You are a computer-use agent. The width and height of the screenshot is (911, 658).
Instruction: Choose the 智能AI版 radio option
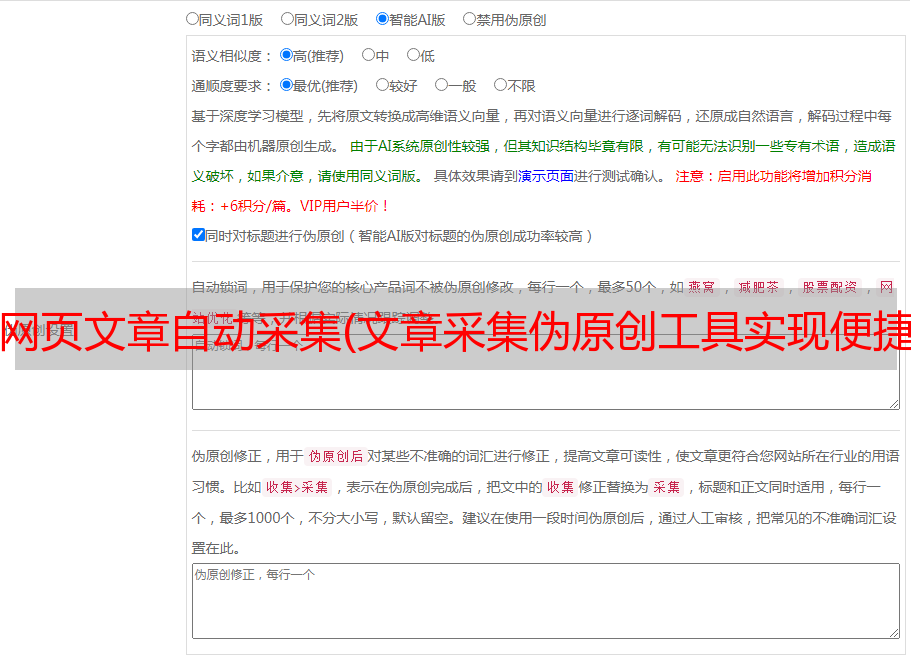click(382, 19)
